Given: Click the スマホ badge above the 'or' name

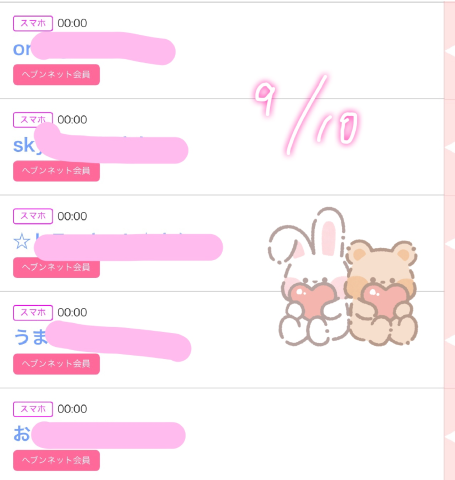Looking at the screenshot, I should coord(33,23).
